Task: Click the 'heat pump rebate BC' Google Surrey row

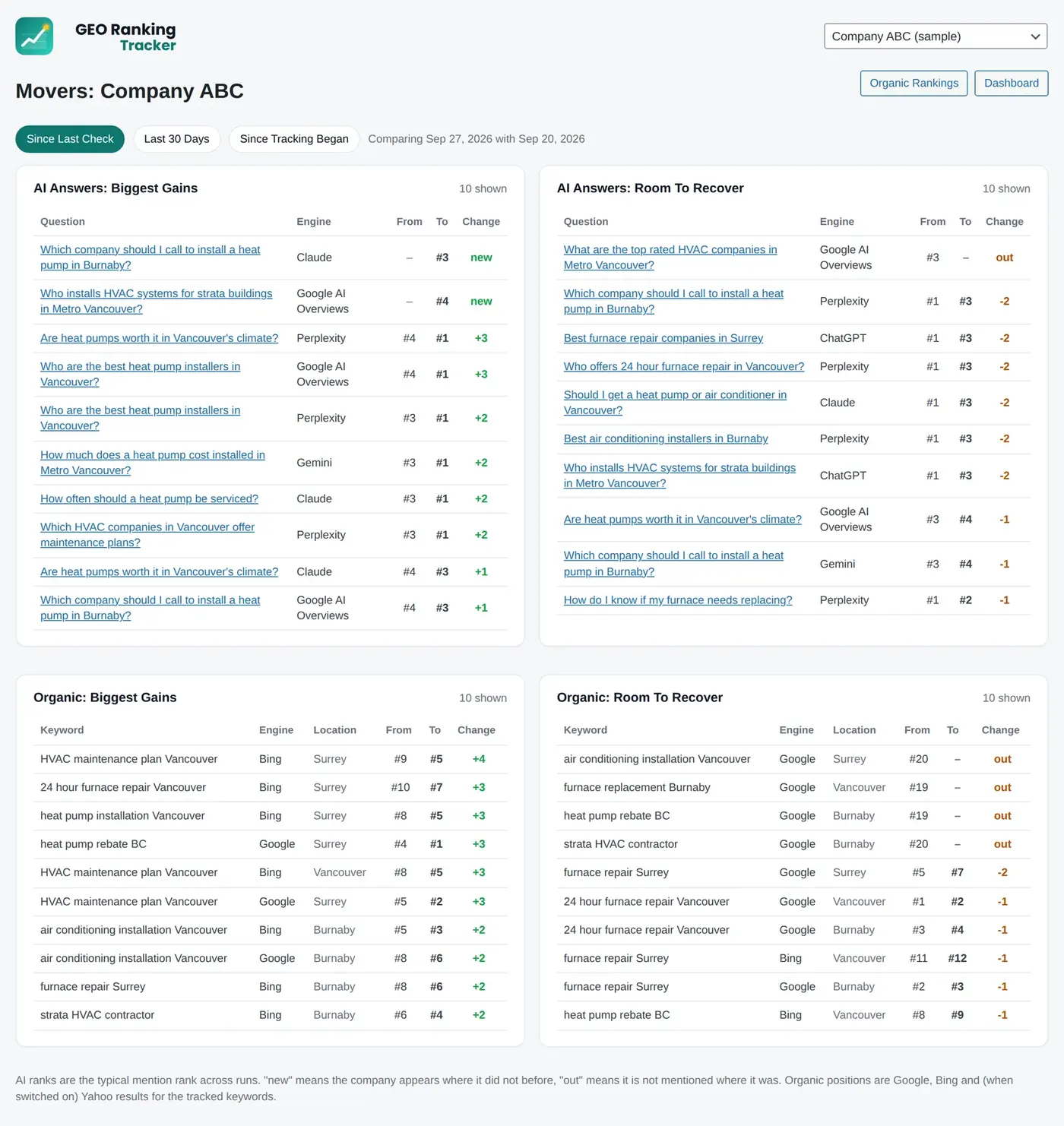Action: point(271,844)
